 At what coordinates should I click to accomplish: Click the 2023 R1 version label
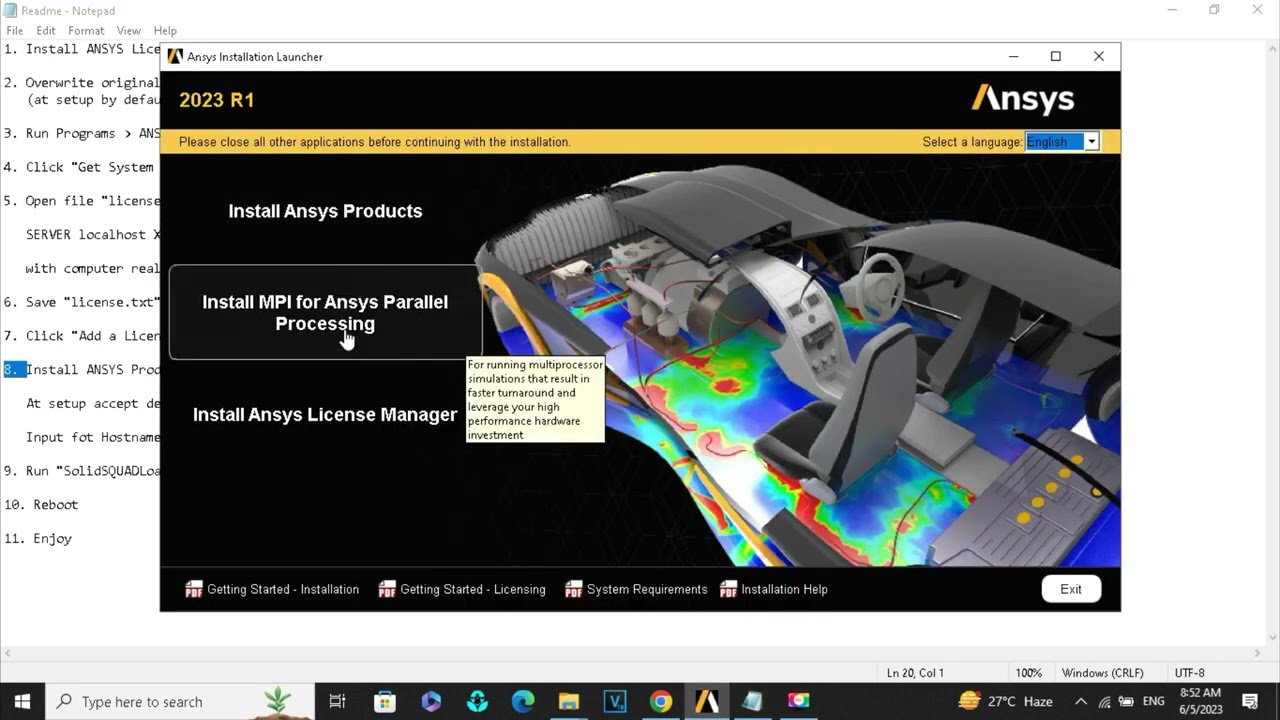tap(217, 100)
